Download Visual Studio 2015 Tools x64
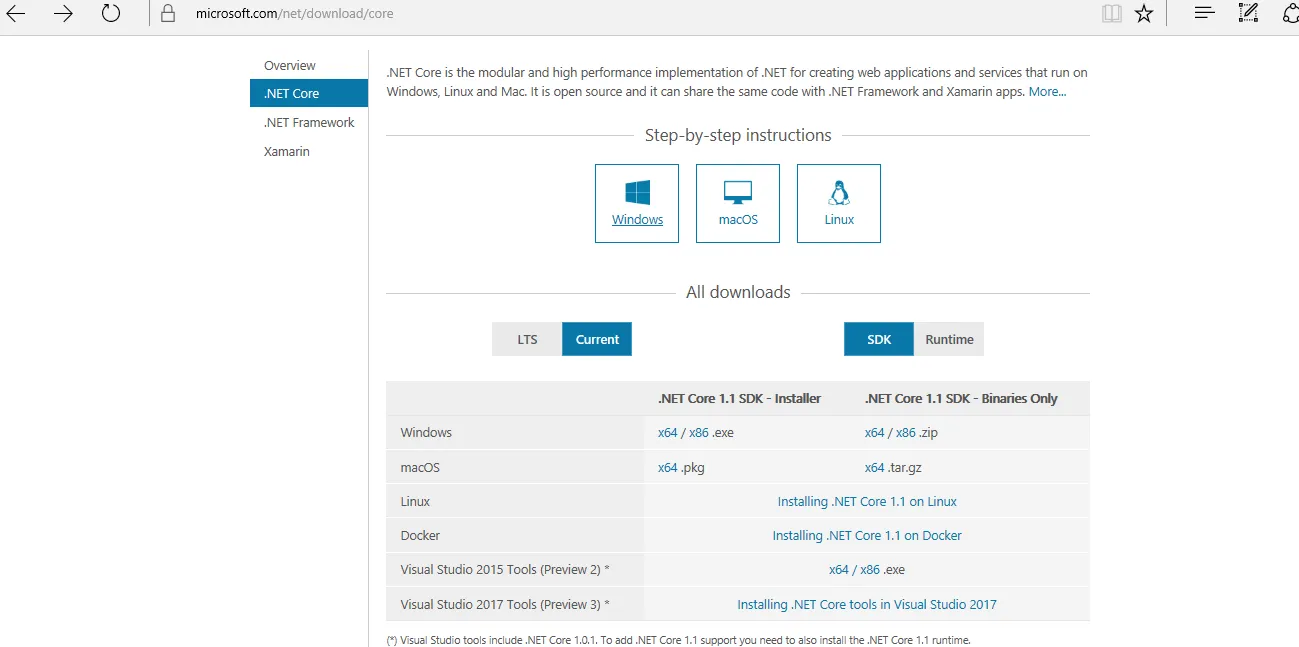The width and height of the screenshot is (1299, 647). click(x=838, y=569)
